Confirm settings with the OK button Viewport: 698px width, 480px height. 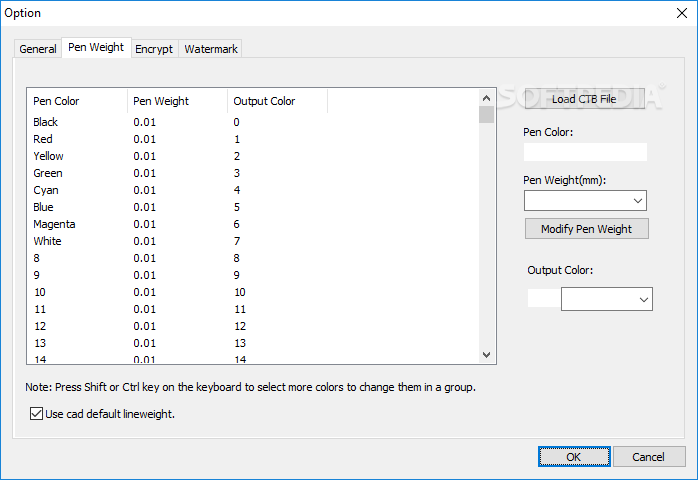573,456
